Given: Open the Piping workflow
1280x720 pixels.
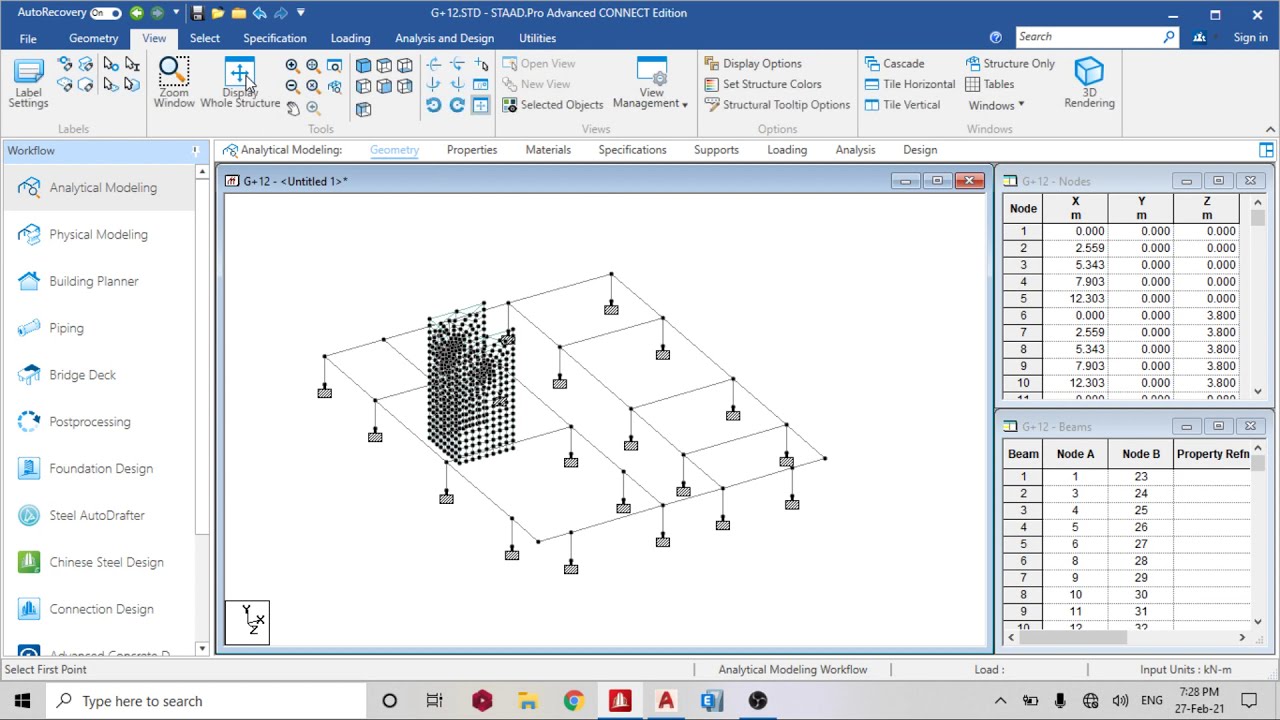Looking at the screenshot, I should point(100,328).
